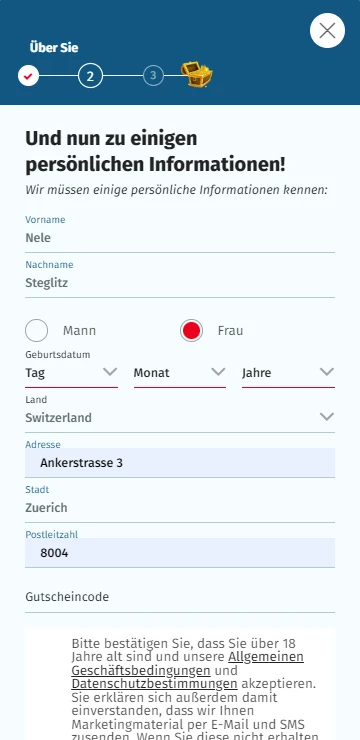Viewport: 360px width, 740px height.
Task: Open the Datenschutzbestimmungen link
Action: pos(154,683)
